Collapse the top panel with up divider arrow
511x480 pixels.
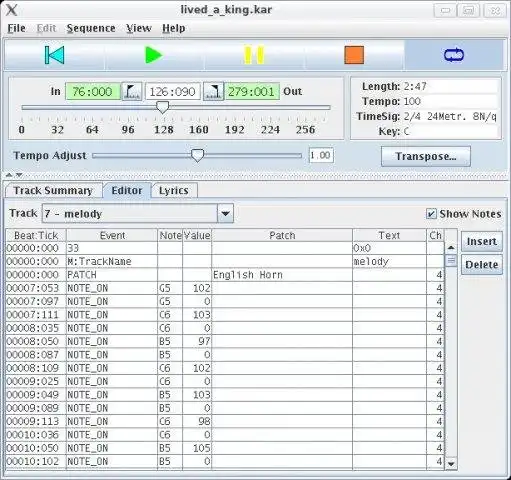pos(9,175)
